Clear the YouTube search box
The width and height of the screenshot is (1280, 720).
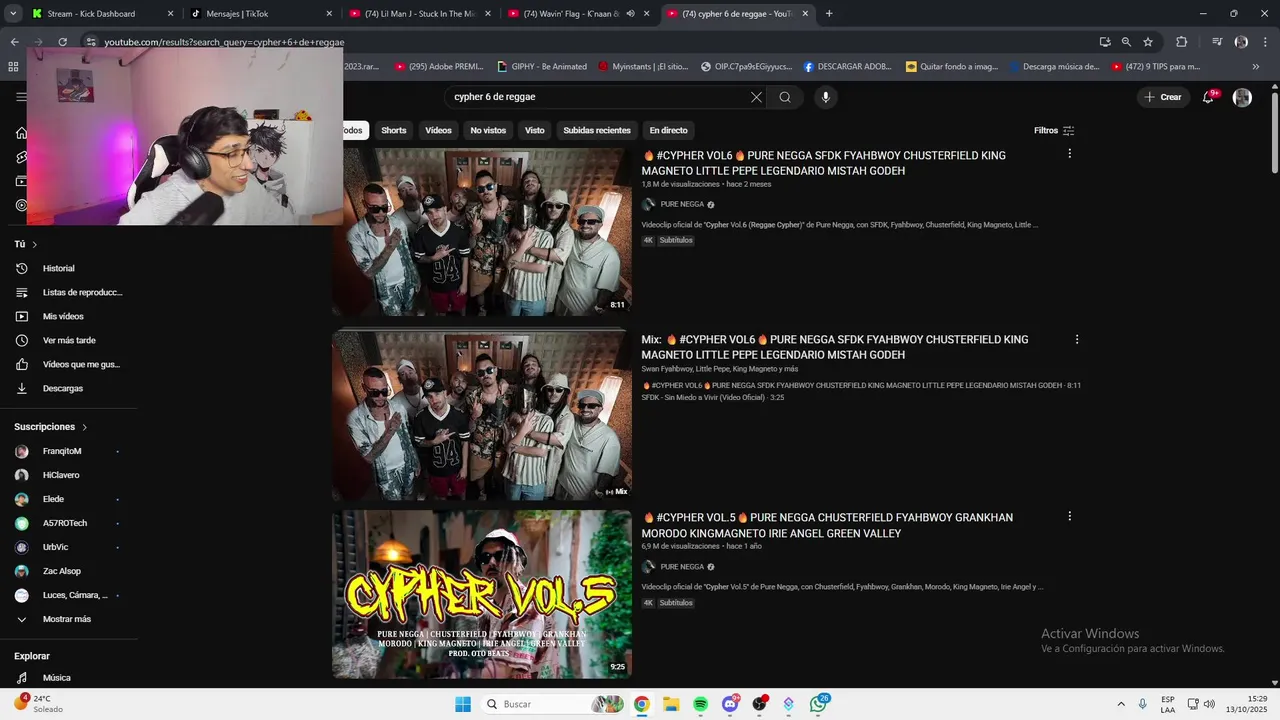(756, 97)
